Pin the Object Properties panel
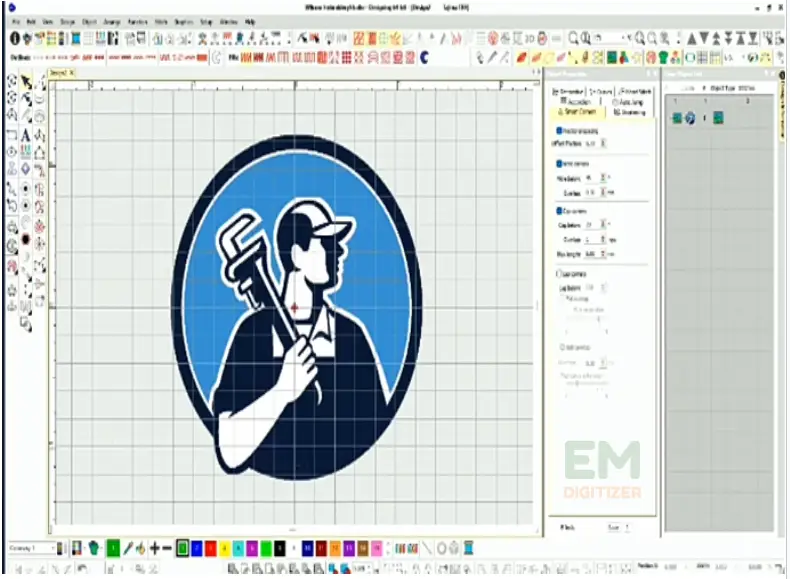Screen dimensions: 790x579 [x=649, y=74]
